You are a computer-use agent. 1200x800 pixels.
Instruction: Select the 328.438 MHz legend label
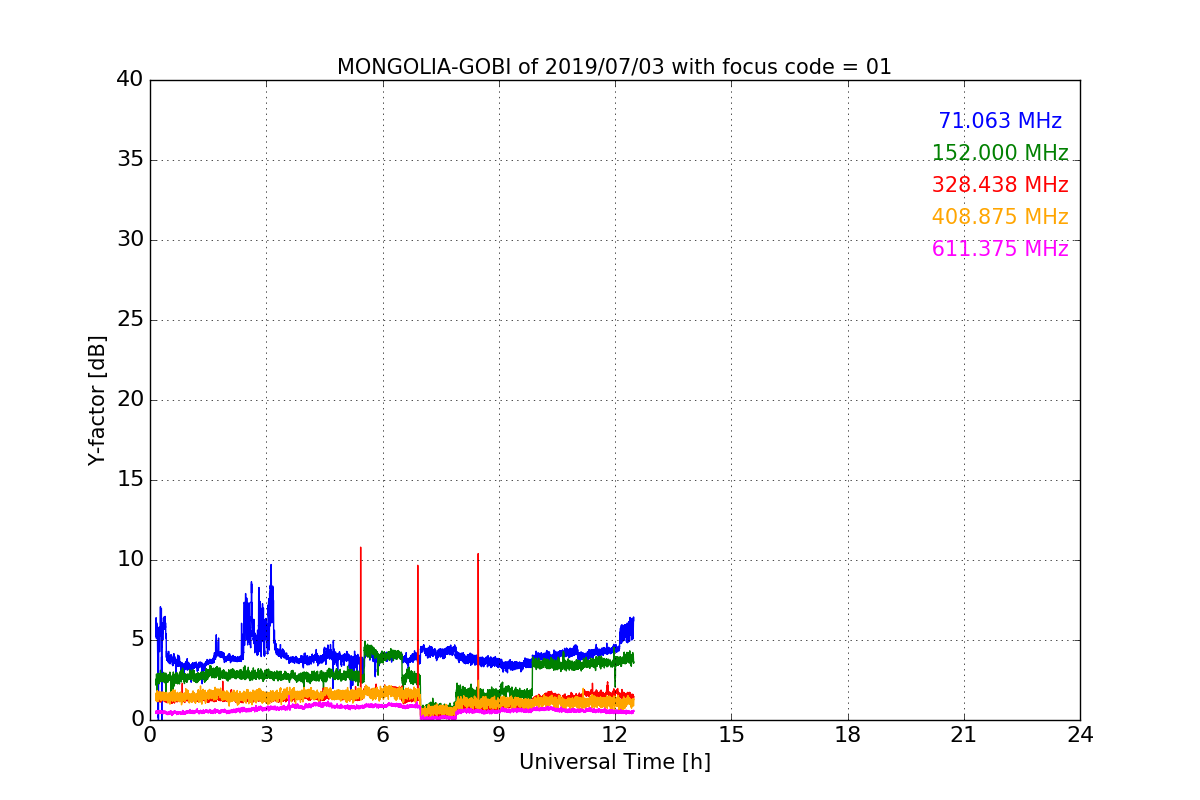pyautogui.click(x=1000, y=185)
